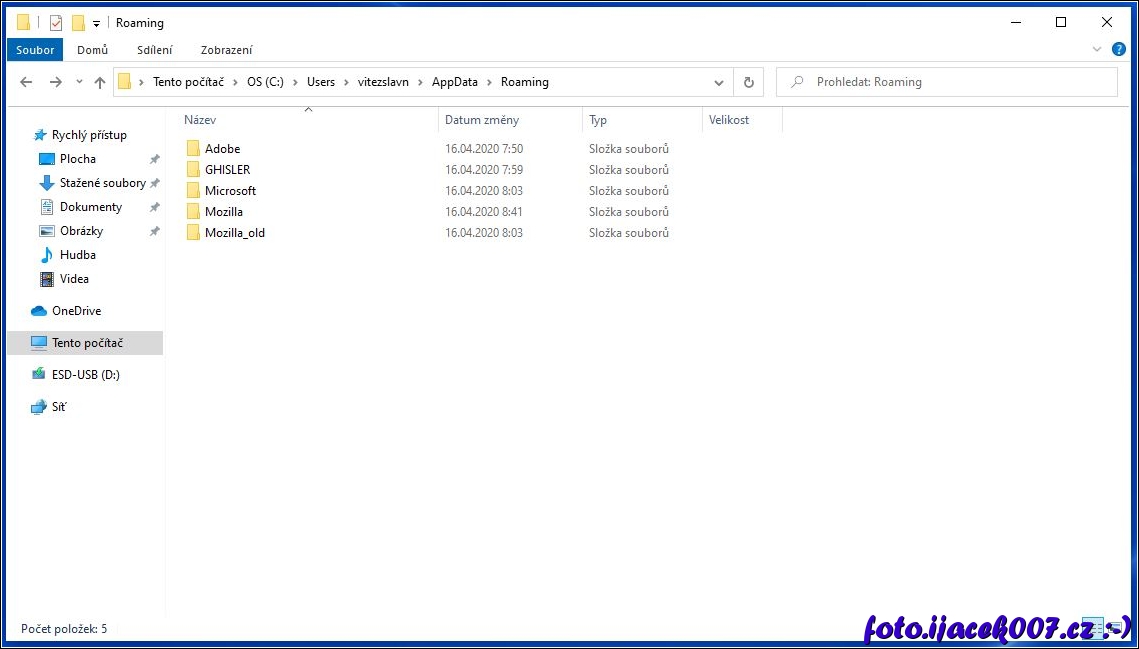Expand the ribbon chevron
Image resolution: width=1139 pixels, height=649 pixels.
pyautogui.click(x=1097, y=49)
